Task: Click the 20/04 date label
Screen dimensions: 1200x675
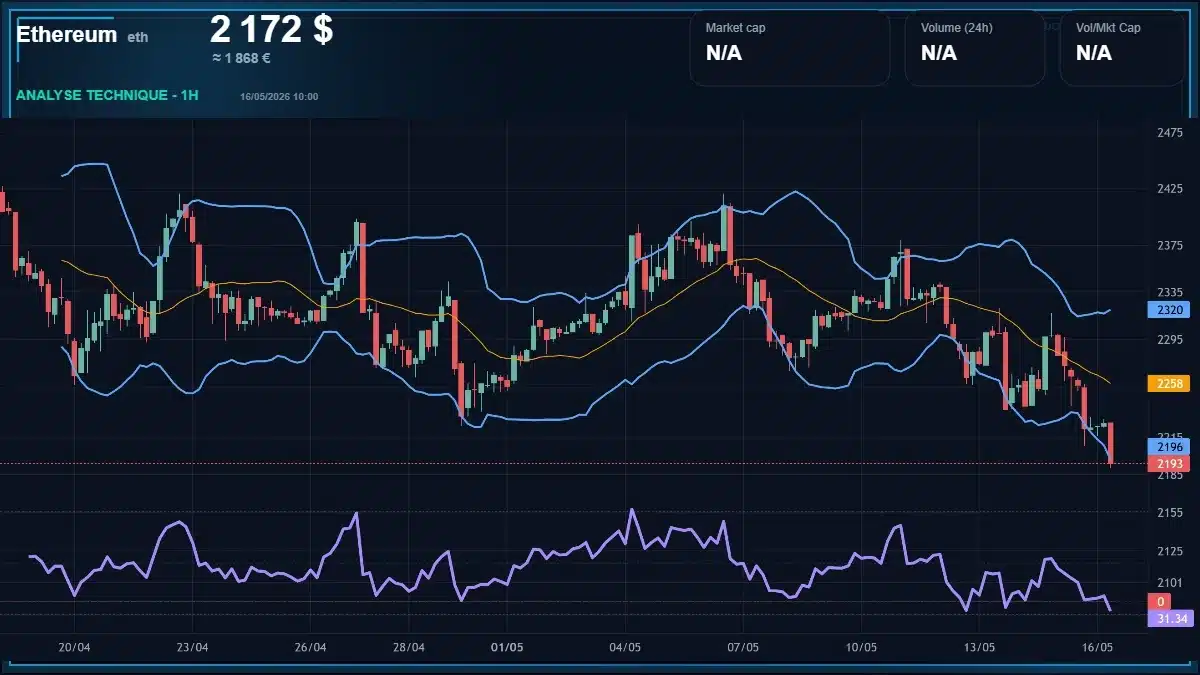Action: click(x=74, y=647)
